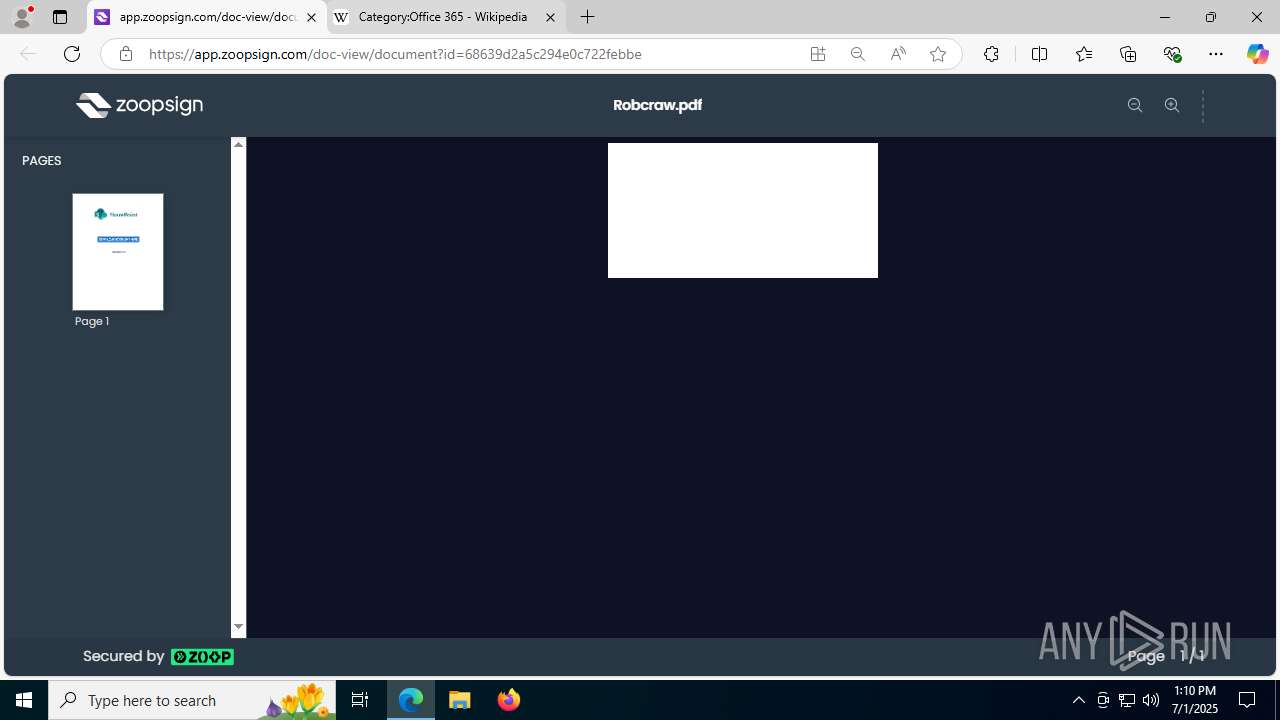This screenshot has width=1280, height=720.
Task: Open a new browser tab
Action: pos(588,17)
